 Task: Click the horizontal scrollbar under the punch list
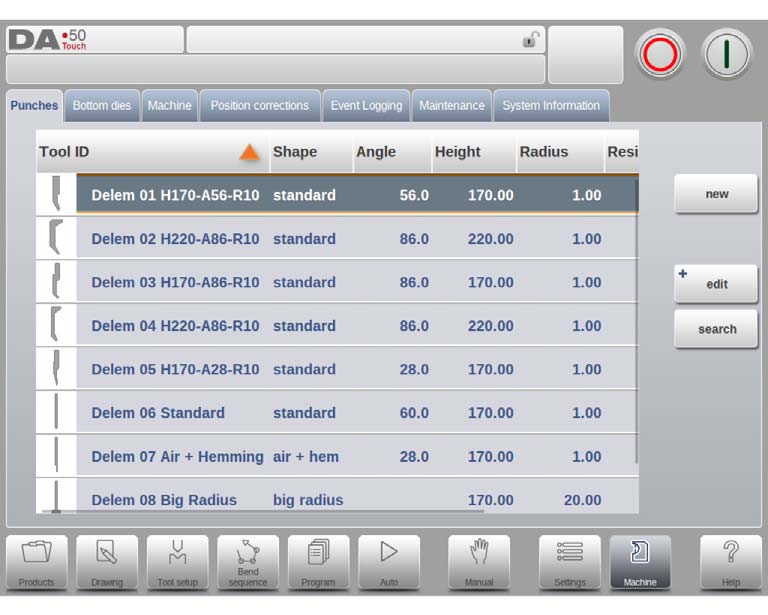[263, 511]
